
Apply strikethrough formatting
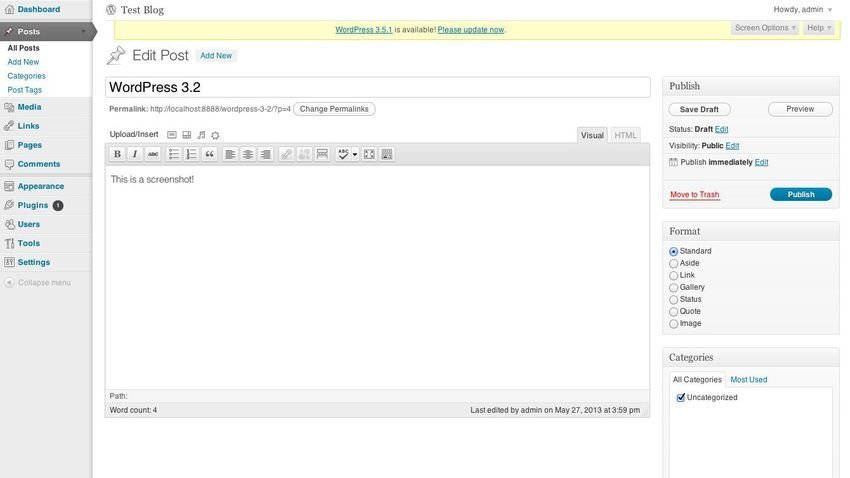pyautogui.click(x=153, y=154)
